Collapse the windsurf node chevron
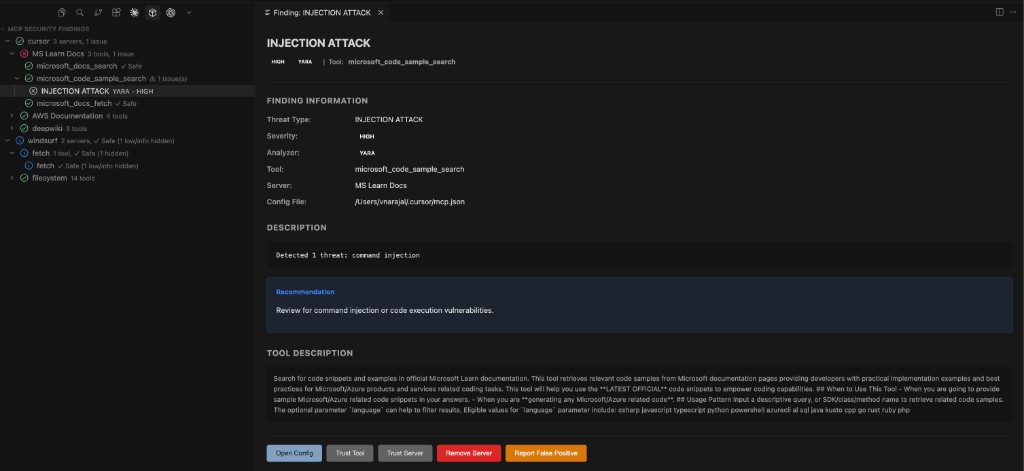Viewport: 1024px width, 471px height. [7, 140]
